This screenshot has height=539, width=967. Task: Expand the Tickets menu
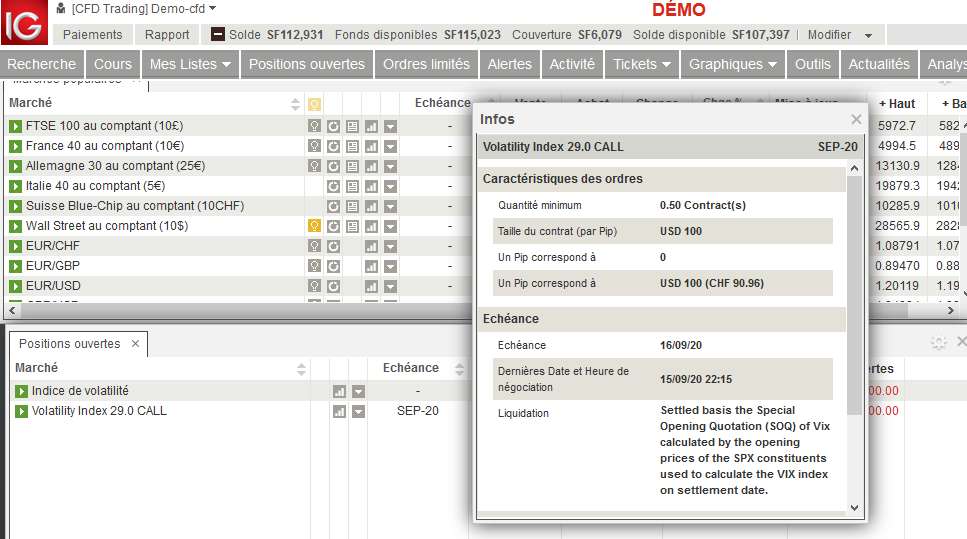pyautogui.click(x=641, y=64)
